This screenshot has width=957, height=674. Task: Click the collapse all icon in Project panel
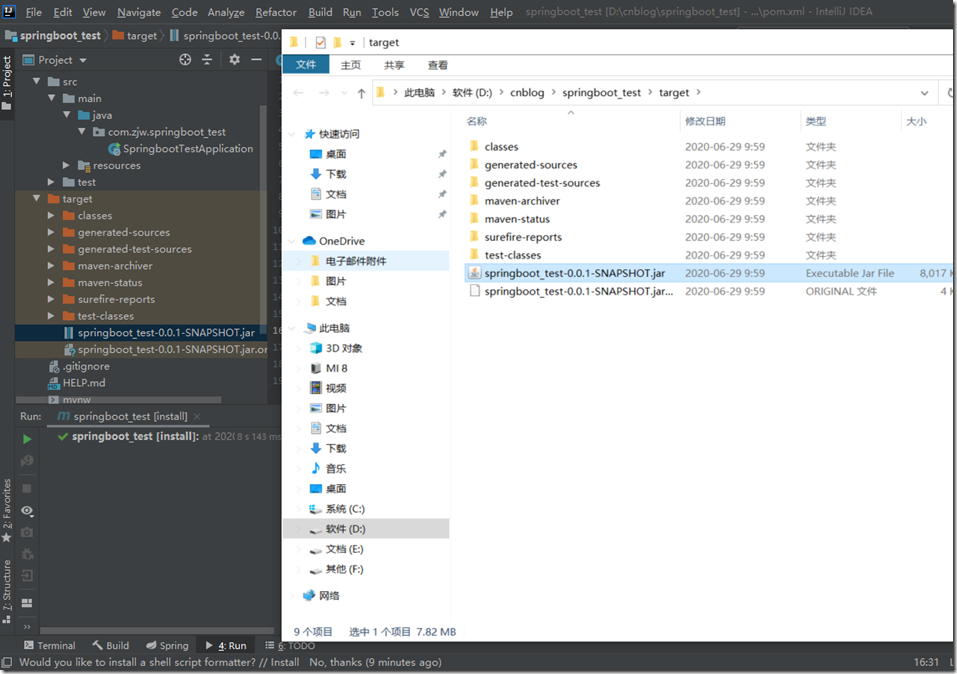point(207,59)
